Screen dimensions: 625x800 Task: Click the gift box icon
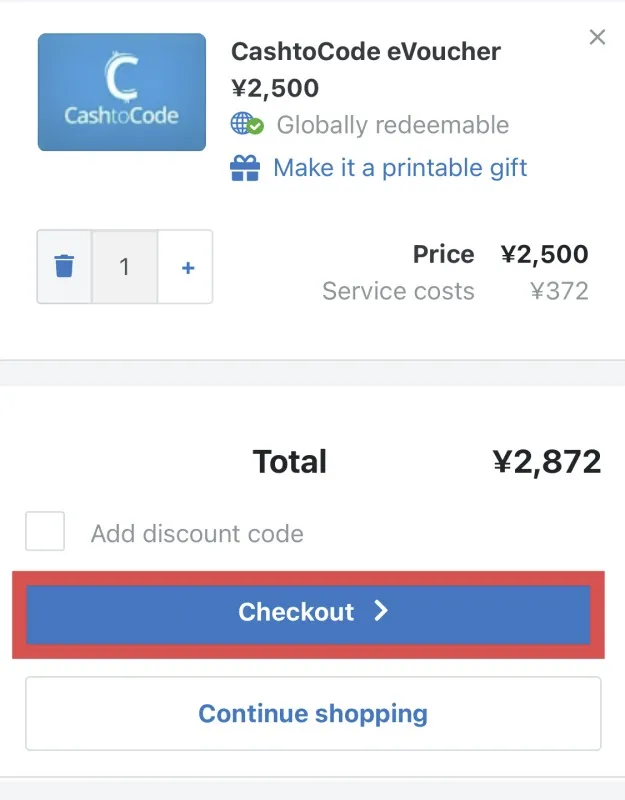[245, 167]
